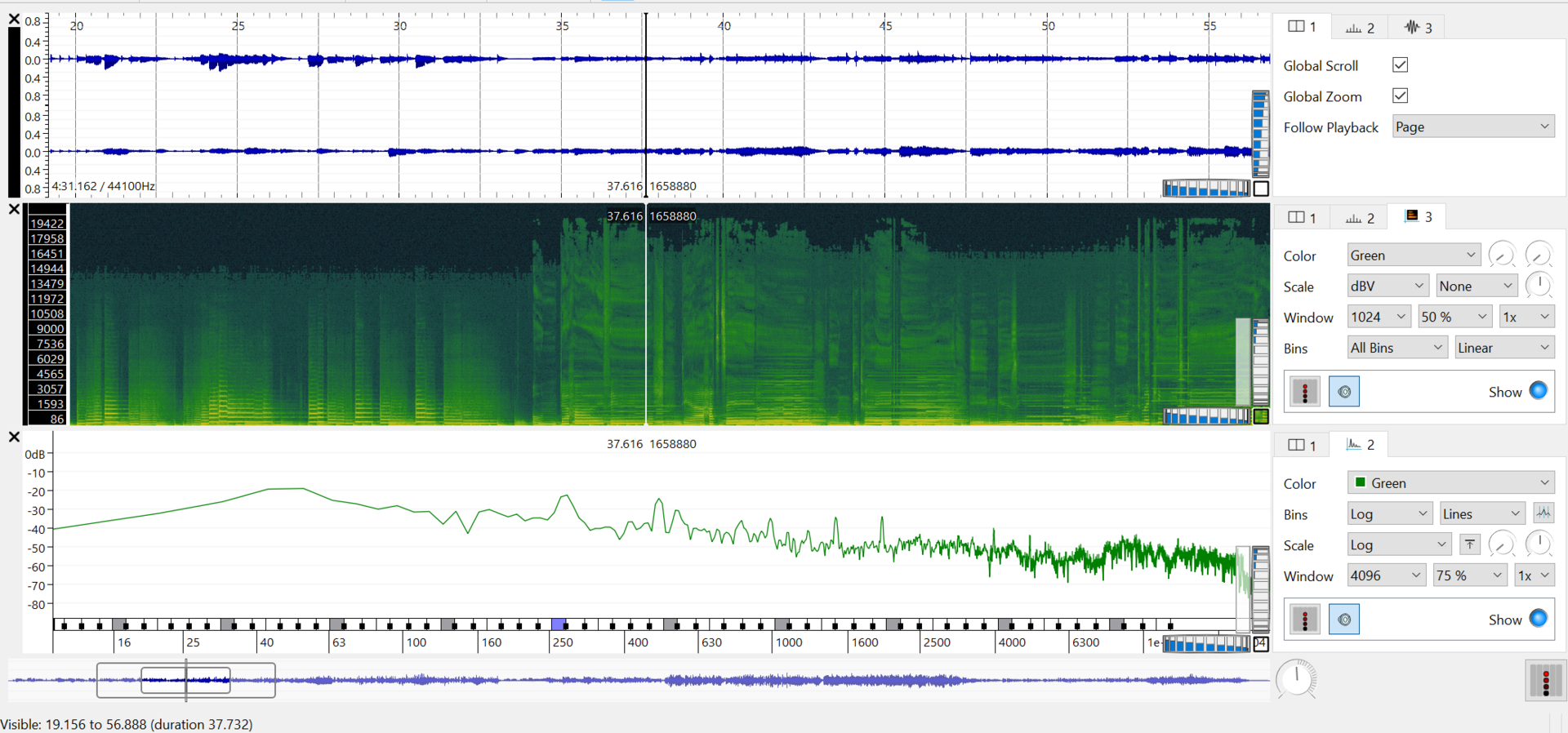Toggle spectrogram layer playback audible button
This screenshot has height=733, width=1568.
1344,392
